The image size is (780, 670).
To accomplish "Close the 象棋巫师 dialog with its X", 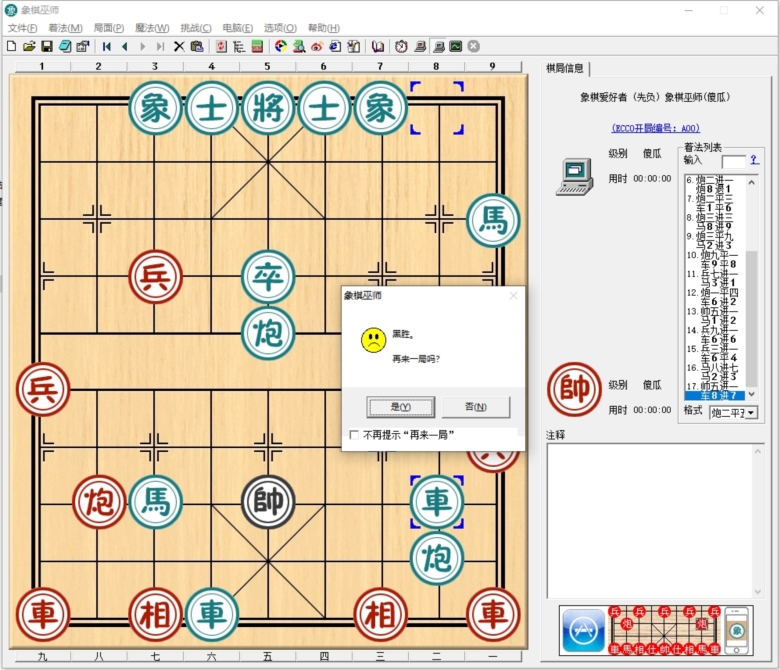I will pos(514,296).
